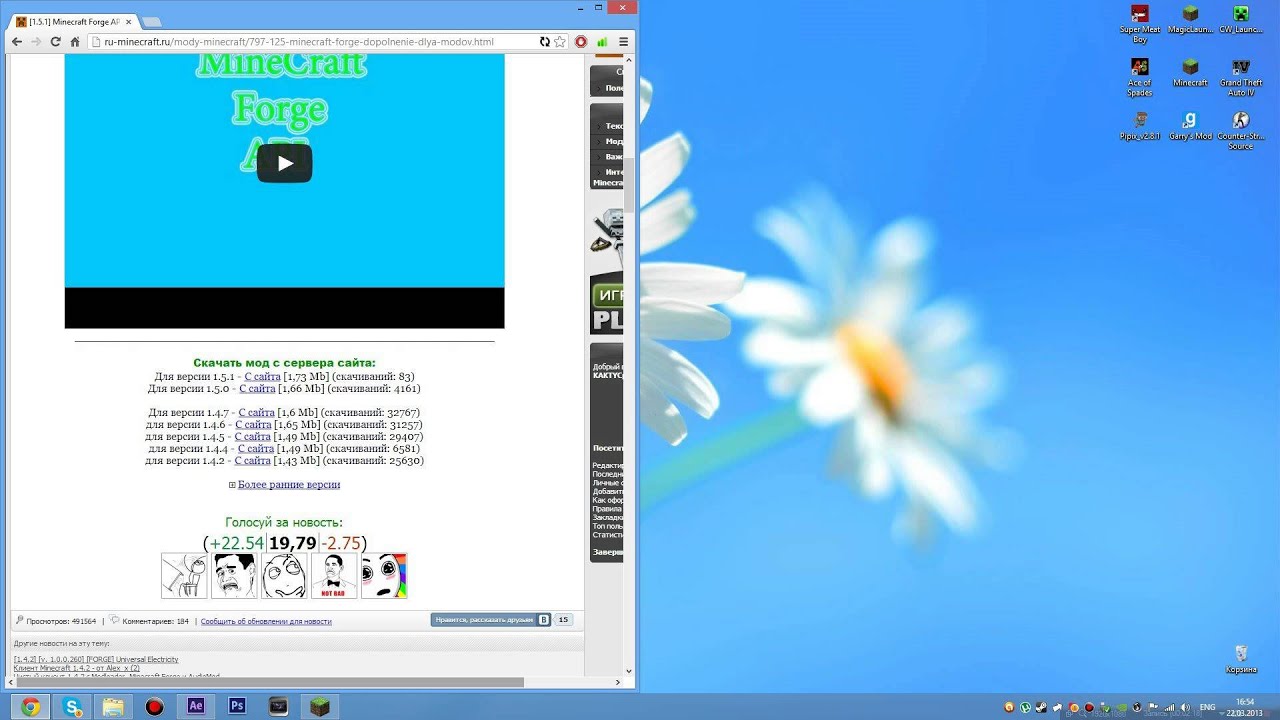Screen dimensions: 1280x720
Task: Open Pipix_v2.8.1 desktop shortcut
Action: 1140,126
